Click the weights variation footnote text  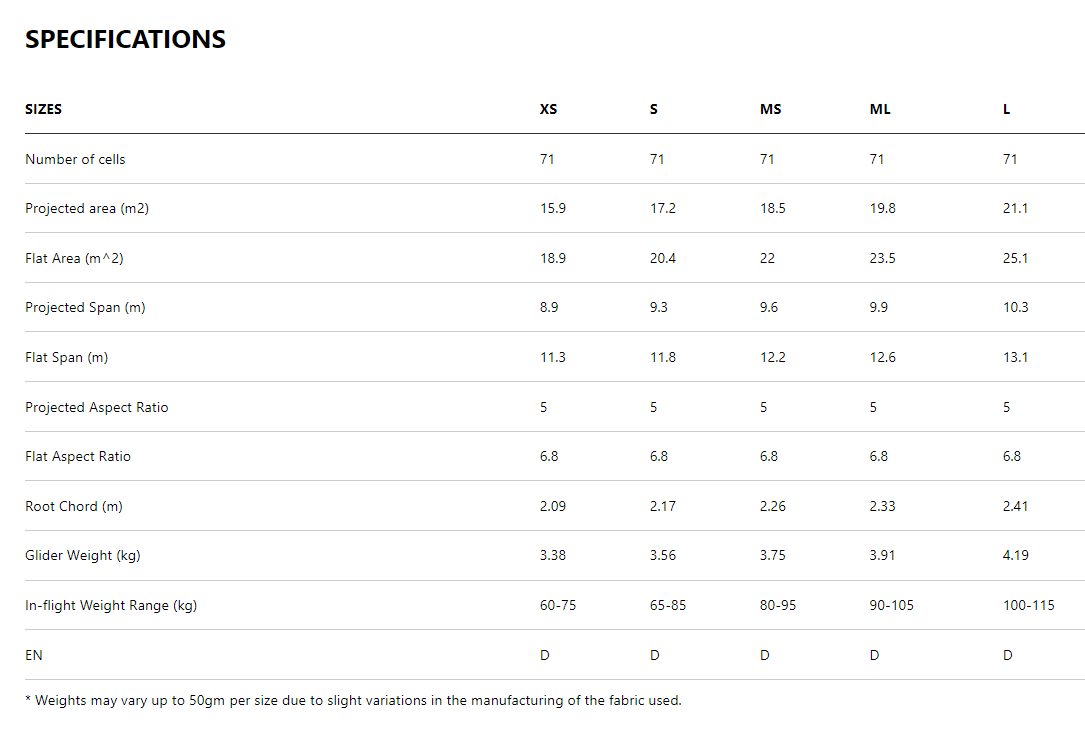pos(353,700)
